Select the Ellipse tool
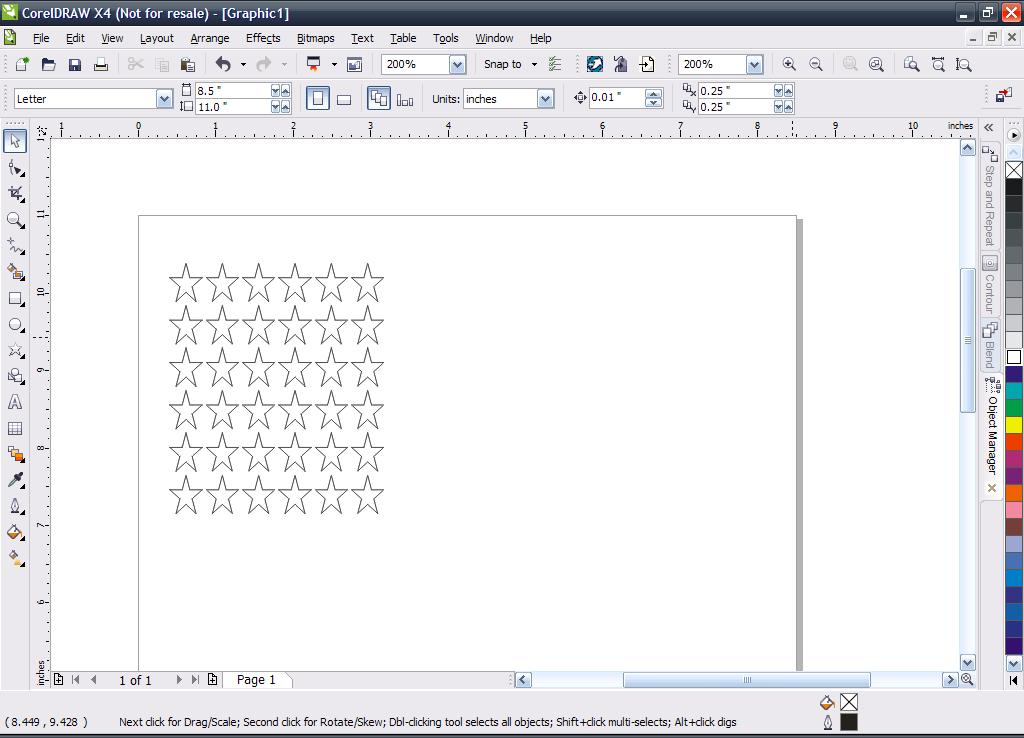This screenshot has height=738, width=1024. click(x=15, y=325)
